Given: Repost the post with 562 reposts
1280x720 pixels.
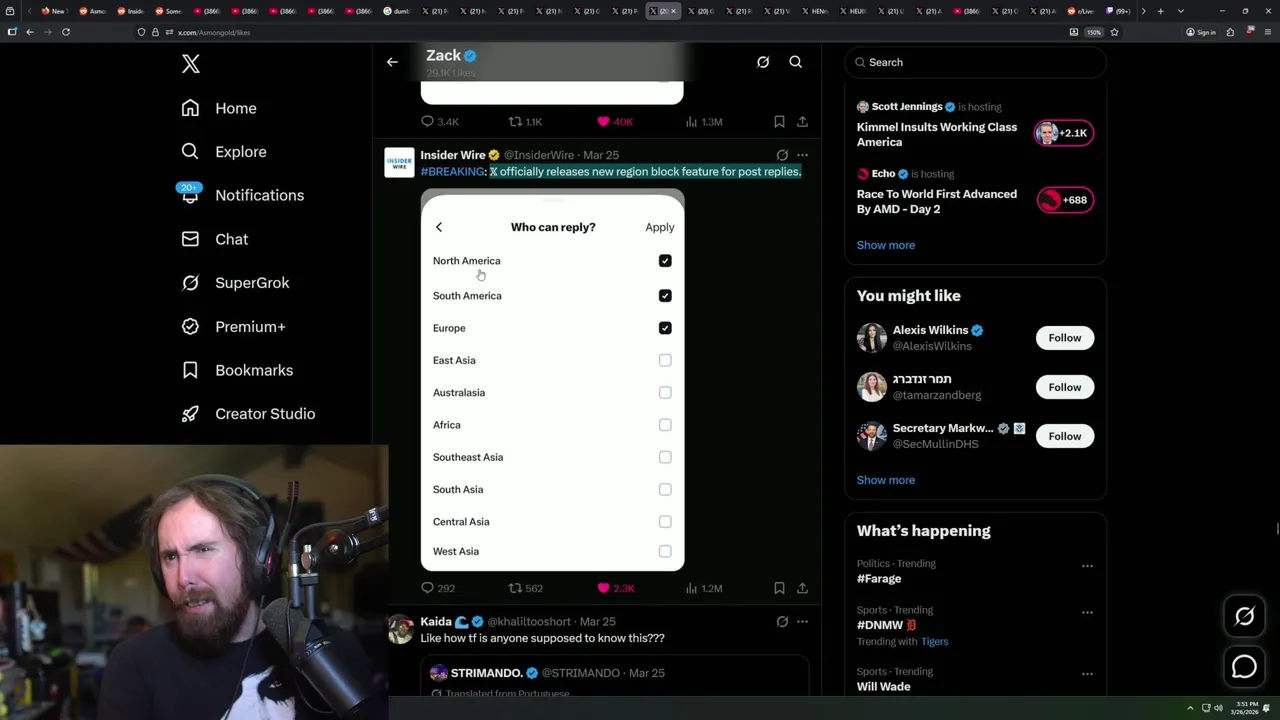Looking at the screenshot, I should (x=525, y=588).
